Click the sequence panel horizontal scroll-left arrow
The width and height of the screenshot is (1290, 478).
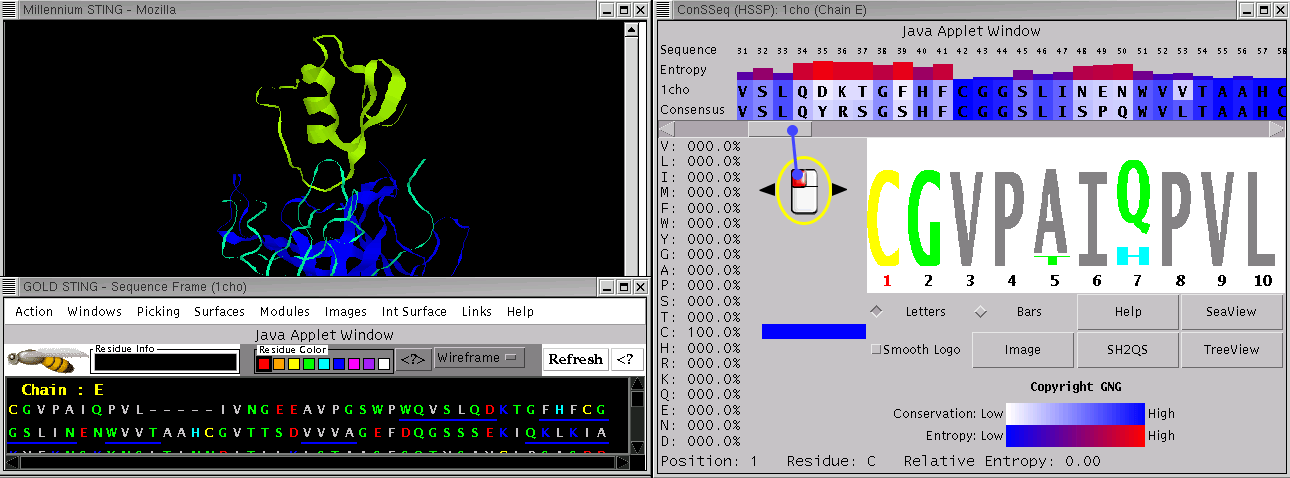[12, 462]
